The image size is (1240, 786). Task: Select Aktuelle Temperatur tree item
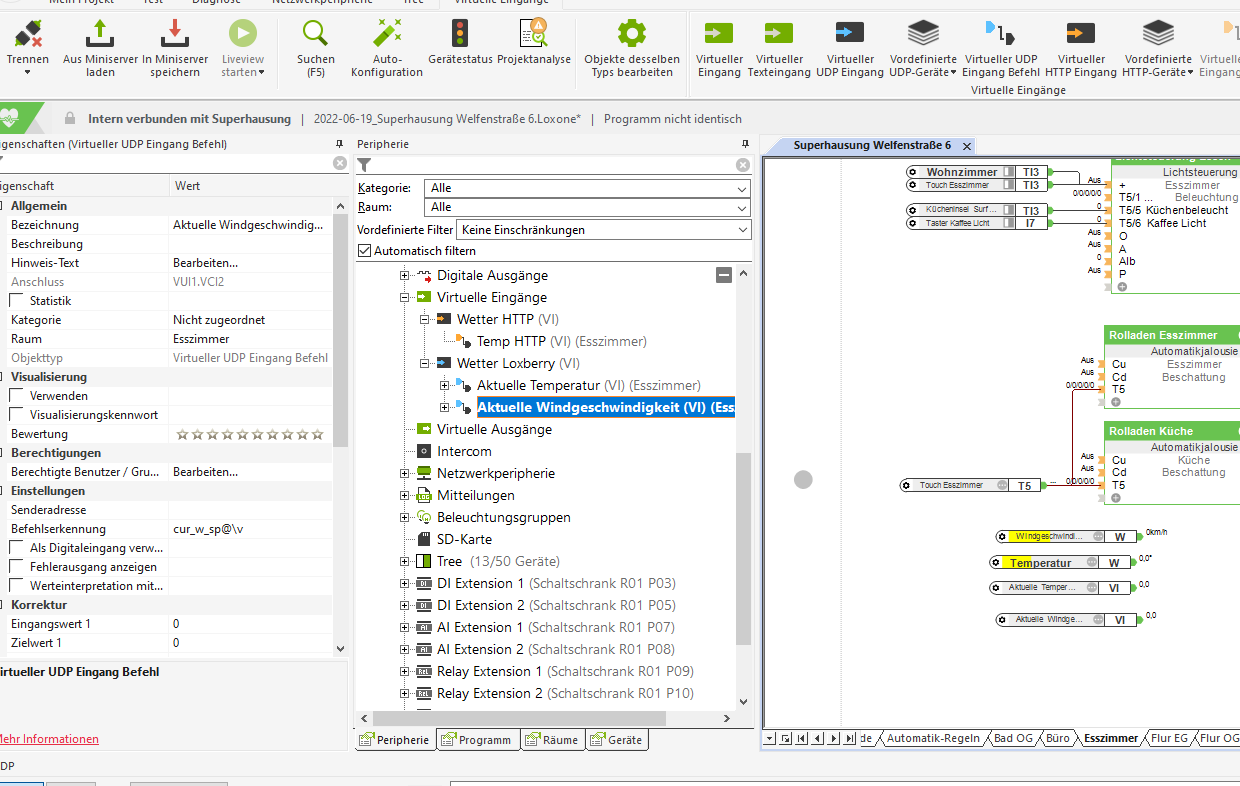538,385
